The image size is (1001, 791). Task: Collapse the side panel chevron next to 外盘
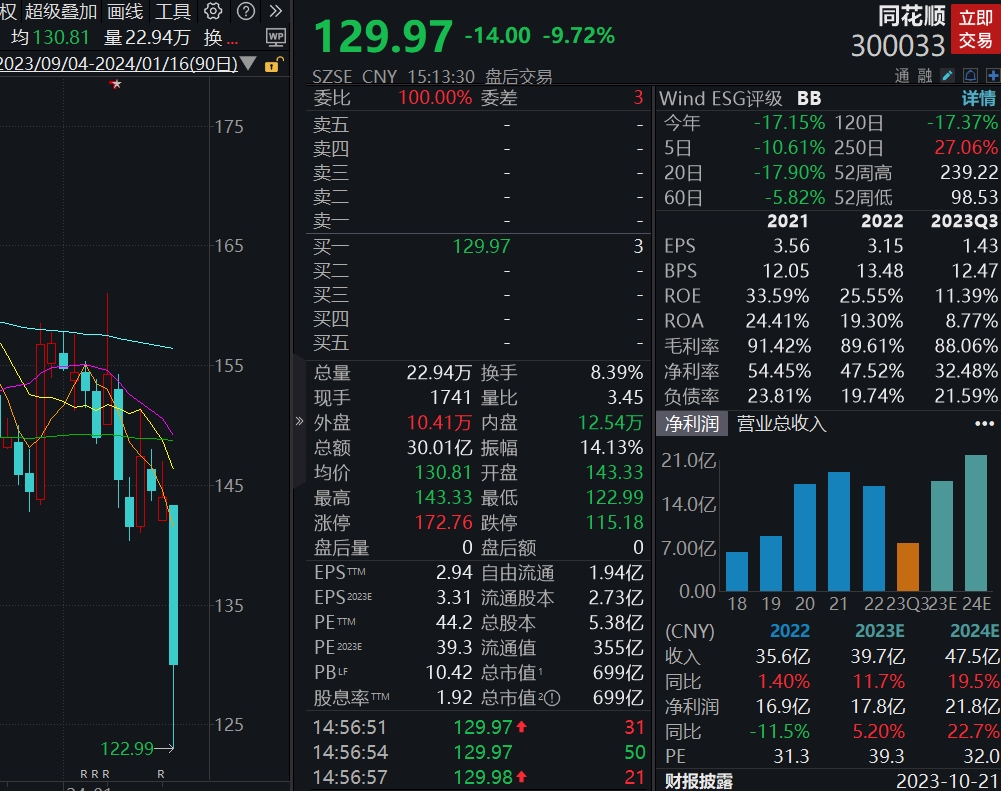pyautogui.click(x=299, y=421)
